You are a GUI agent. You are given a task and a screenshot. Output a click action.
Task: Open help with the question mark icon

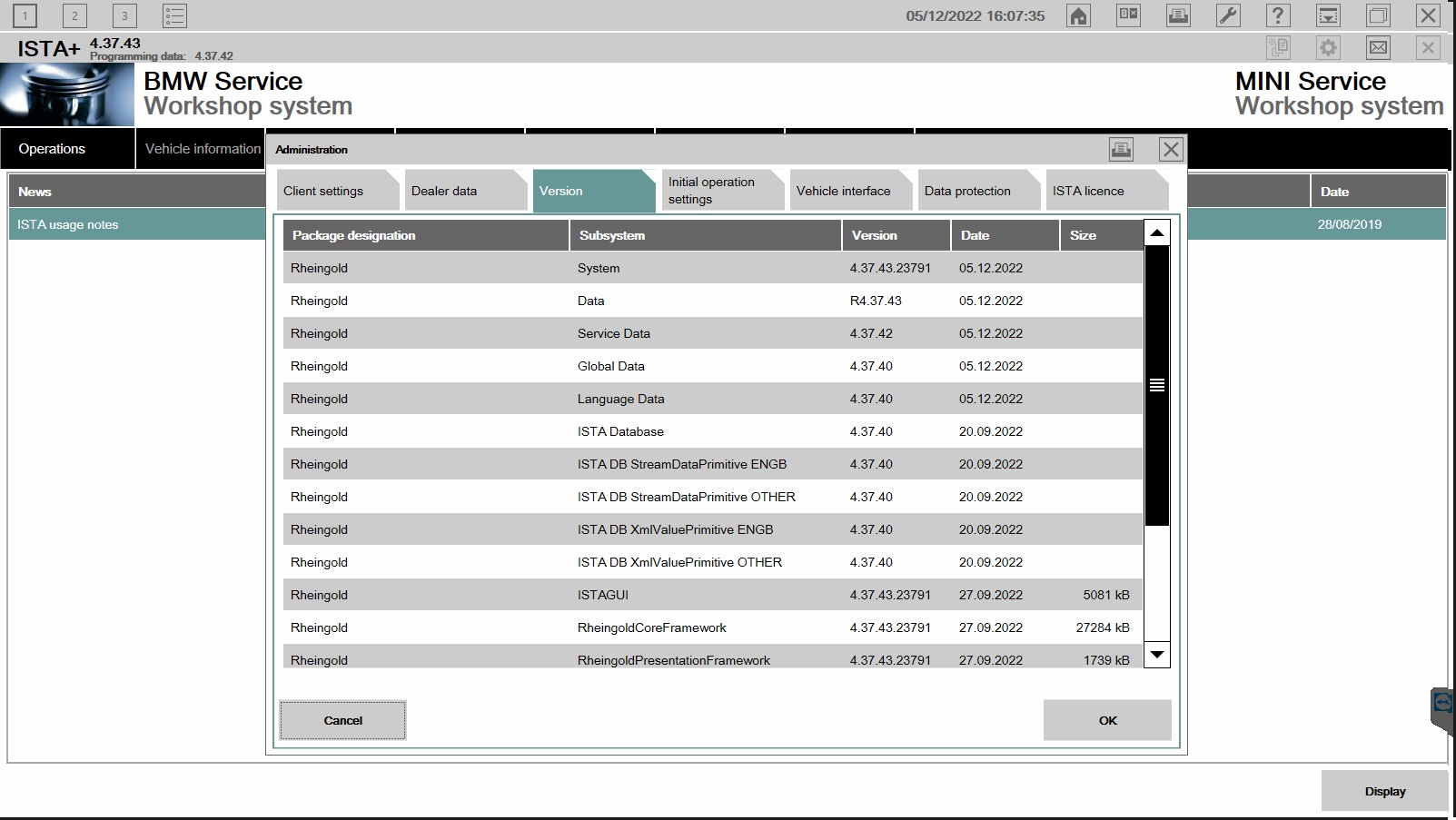click(1278, 15)
